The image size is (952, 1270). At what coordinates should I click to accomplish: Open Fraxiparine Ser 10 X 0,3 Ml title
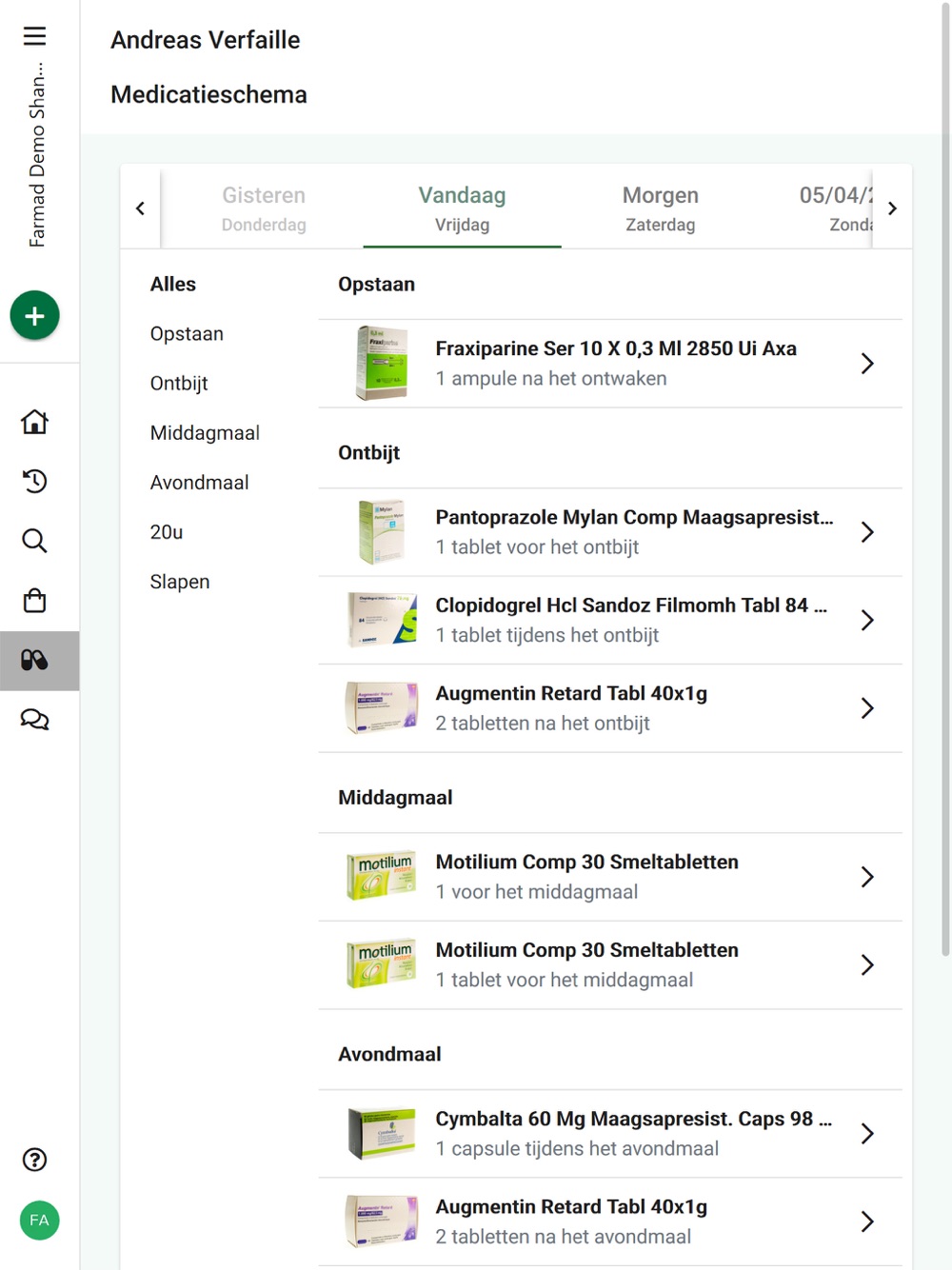click(x=616, y=348)
